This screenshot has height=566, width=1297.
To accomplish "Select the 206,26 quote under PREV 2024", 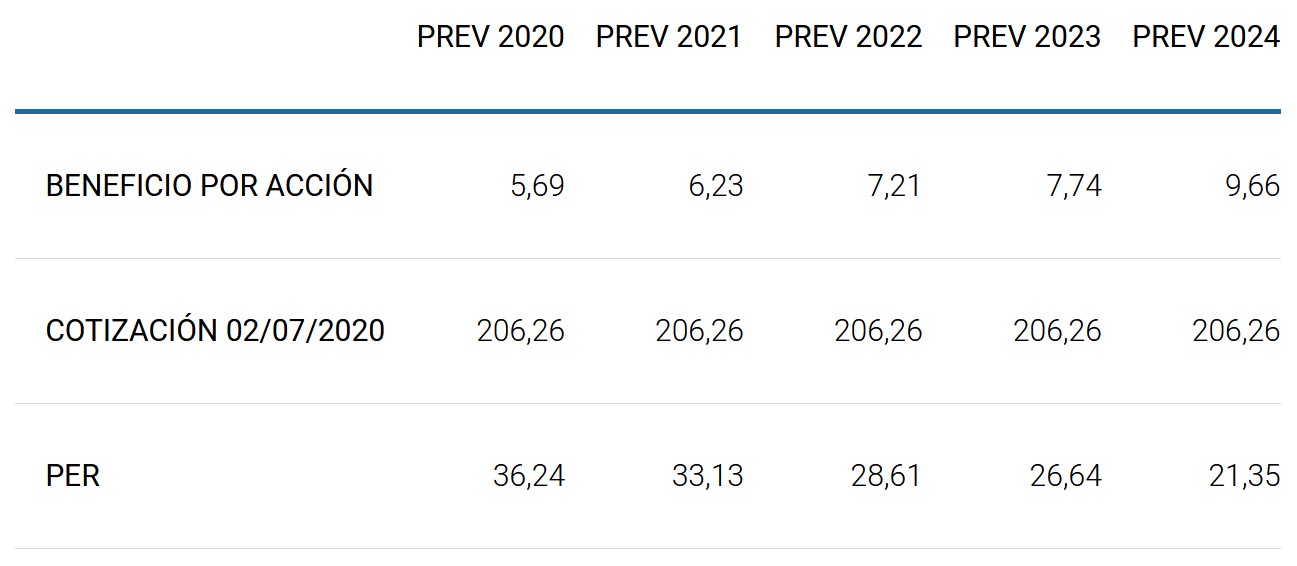I will [1236, 331].
